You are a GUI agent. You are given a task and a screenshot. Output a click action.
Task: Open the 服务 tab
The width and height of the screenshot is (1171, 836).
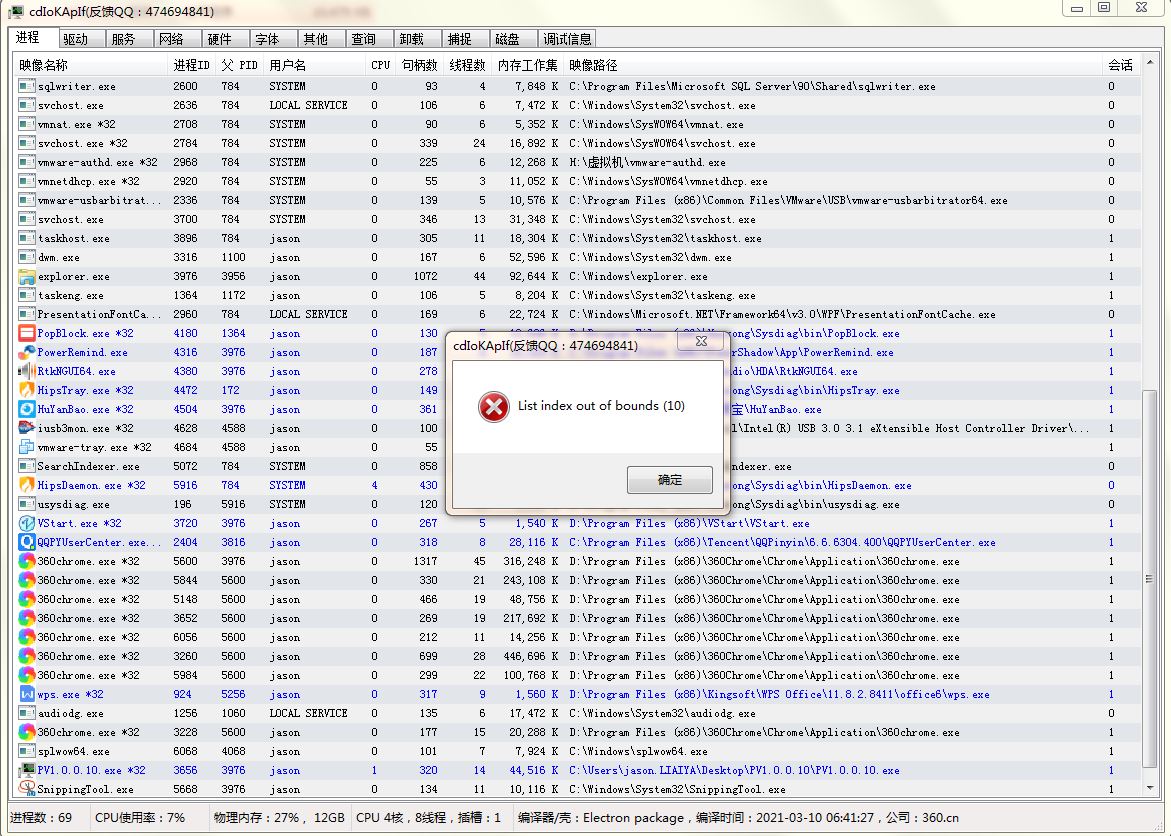[129, 39]
